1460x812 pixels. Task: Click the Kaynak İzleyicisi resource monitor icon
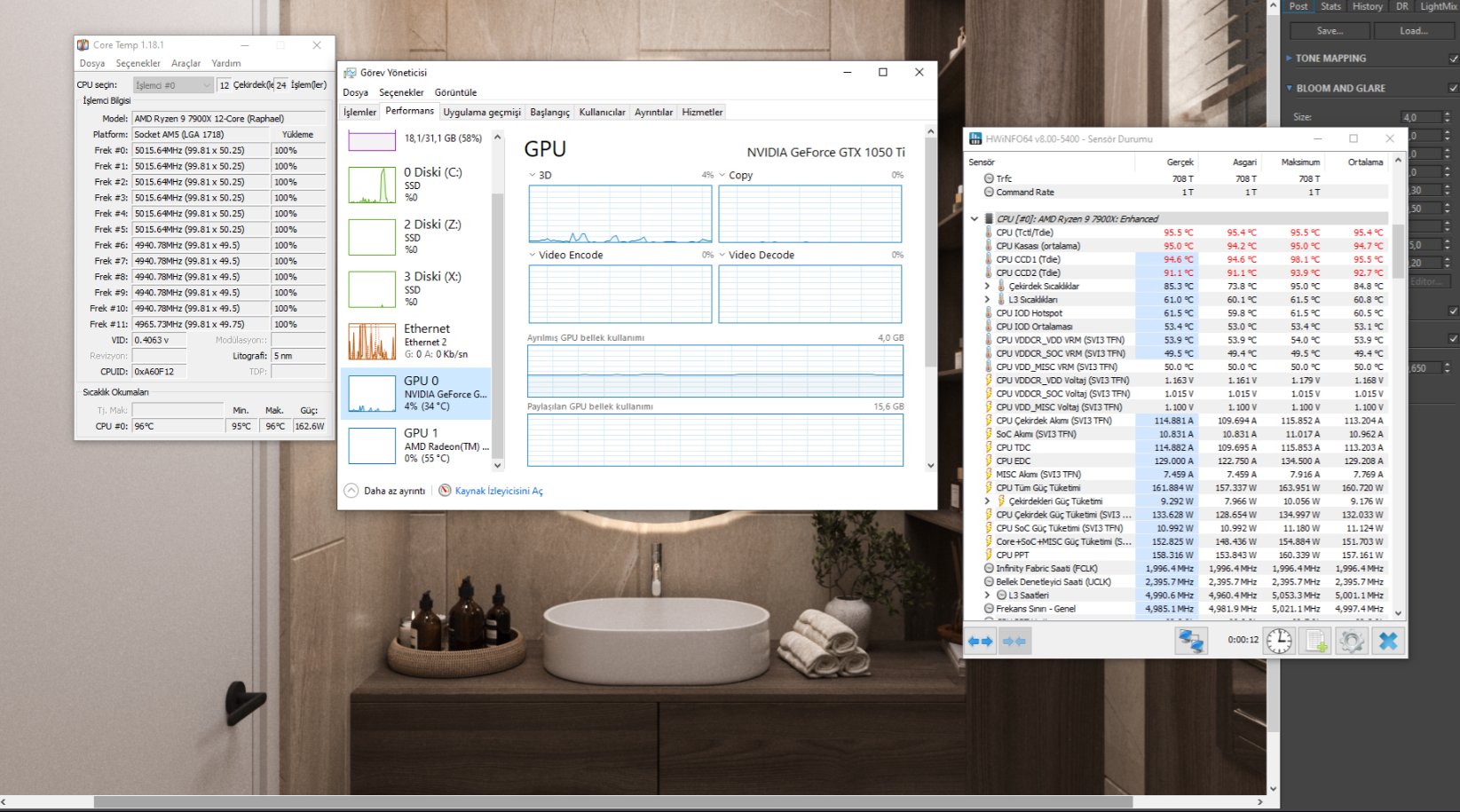(445, 491)
